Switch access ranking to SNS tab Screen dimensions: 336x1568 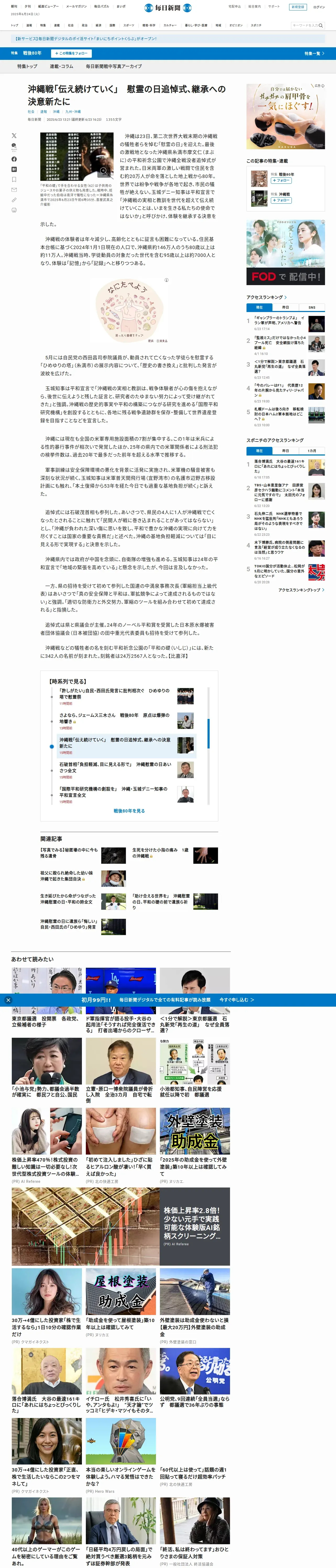pos(312,307)
